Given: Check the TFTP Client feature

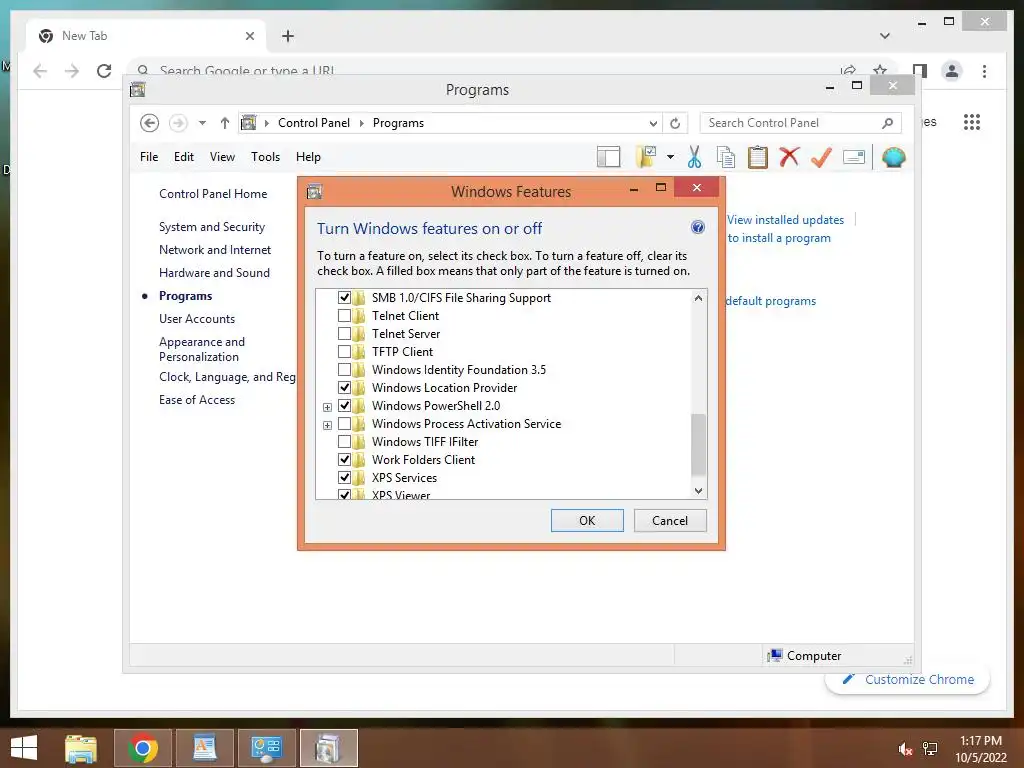Looking at the screenshot, I should (344, 352).
